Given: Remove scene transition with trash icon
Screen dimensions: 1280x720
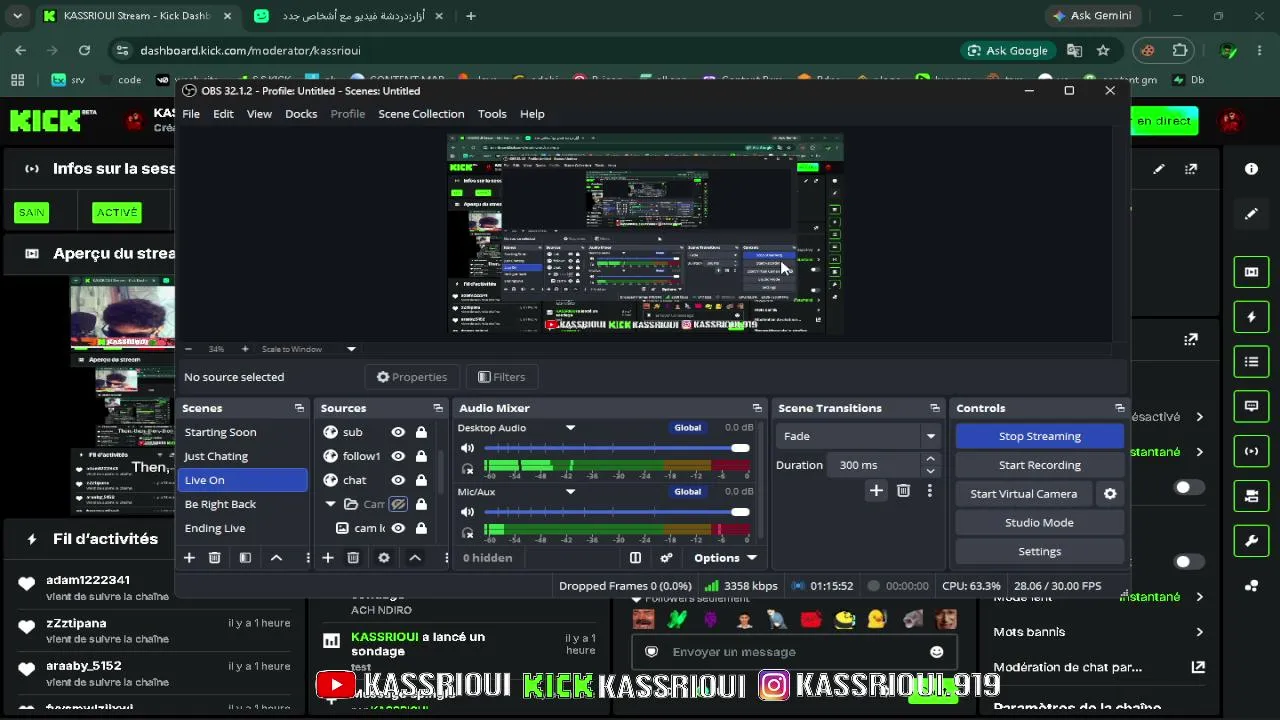Looking at the screenshot, I should [x=903, y=490].
